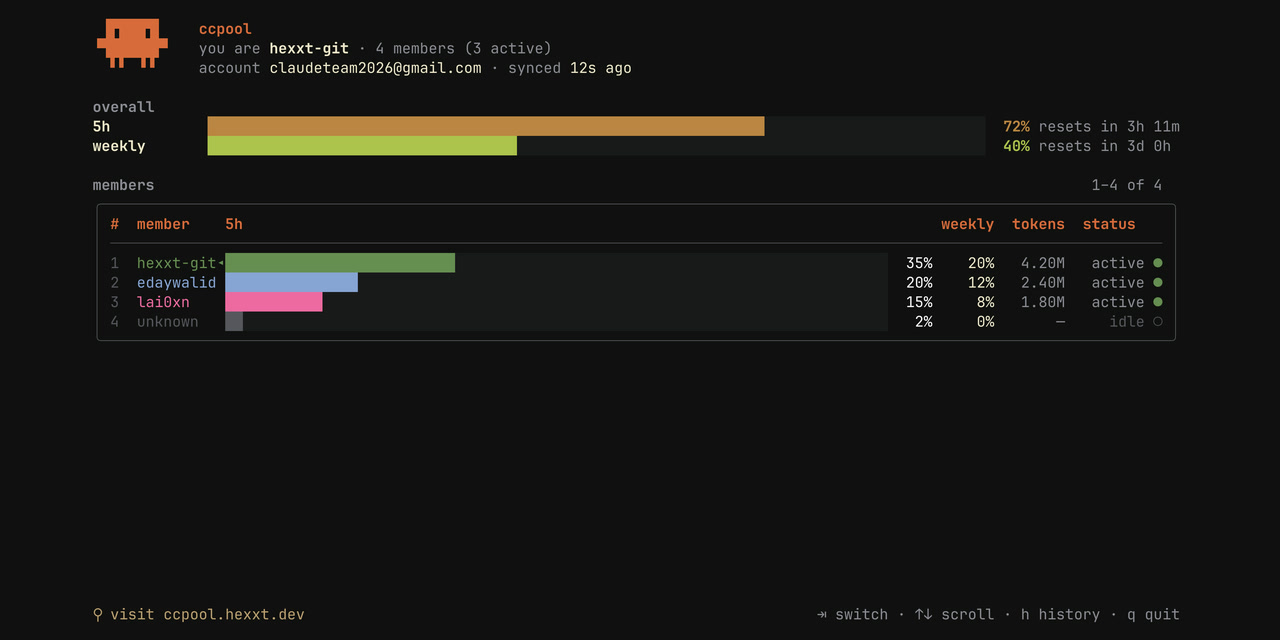Click the active status dot for lai0xn
1280x640 pixels.
(x=1157, y=302)
